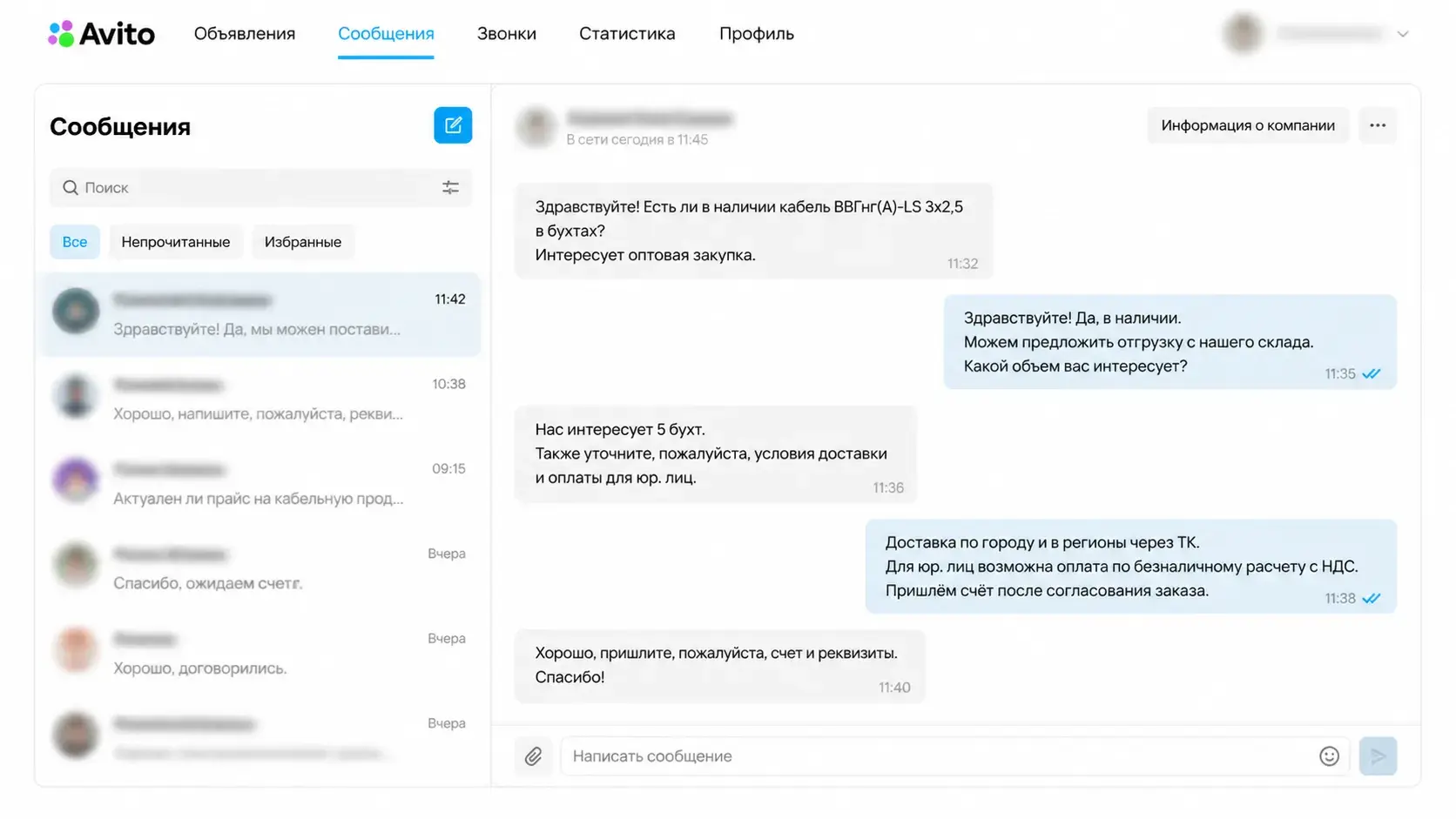Screen dimensions: 1456x819
Task: Open the emoji picker smiley icon
Action: 1329,756
